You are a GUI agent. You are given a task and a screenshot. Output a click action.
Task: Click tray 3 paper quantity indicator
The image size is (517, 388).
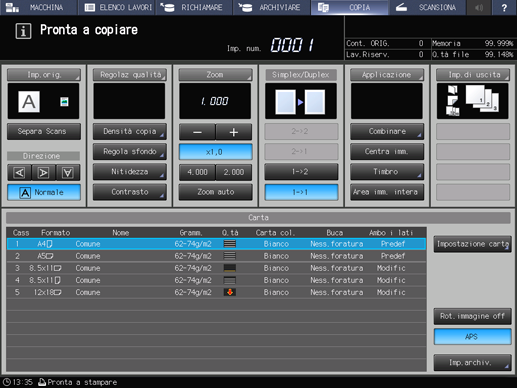pyautogui.click(x=230, y=268)
